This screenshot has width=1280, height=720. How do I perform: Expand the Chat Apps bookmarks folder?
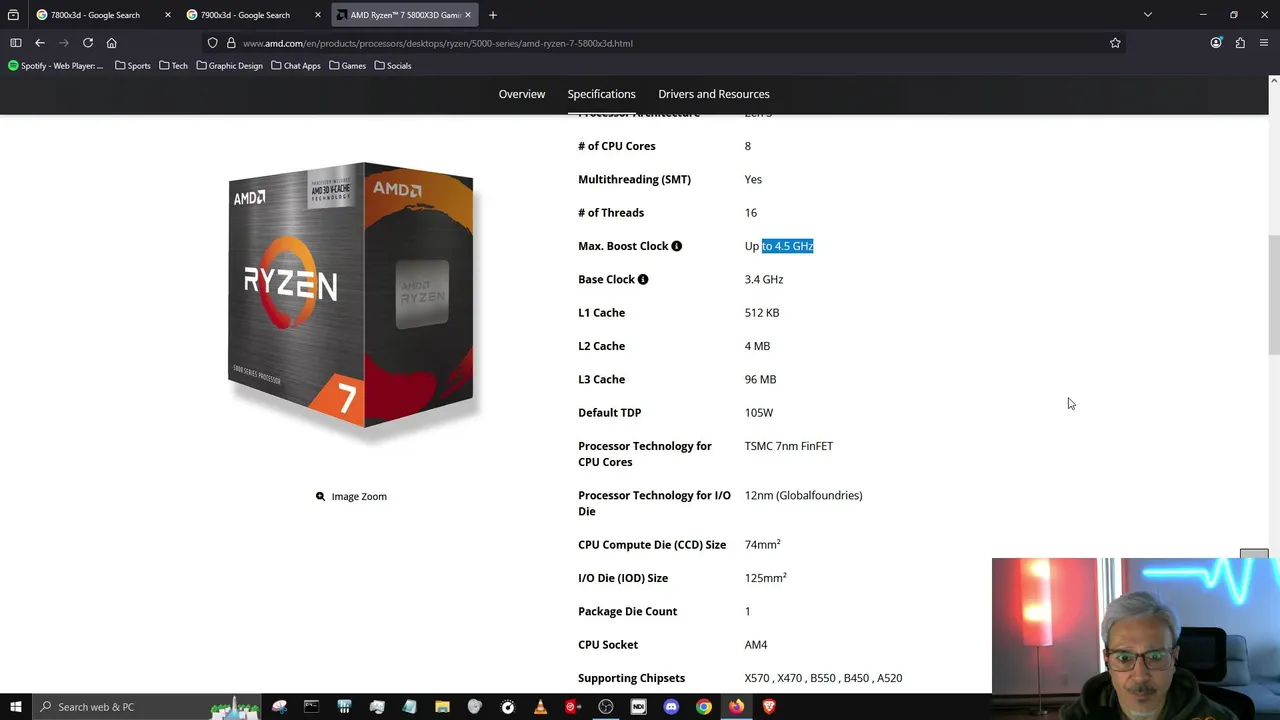296,66
